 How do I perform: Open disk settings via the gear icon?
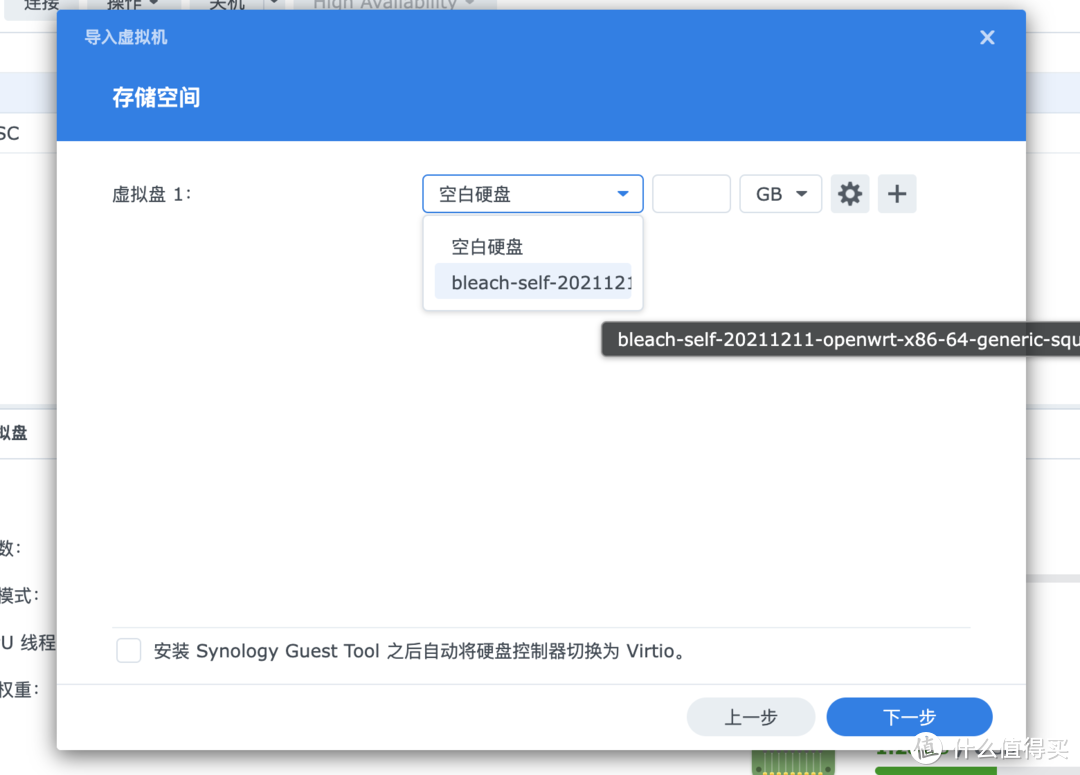pos(850,193)
